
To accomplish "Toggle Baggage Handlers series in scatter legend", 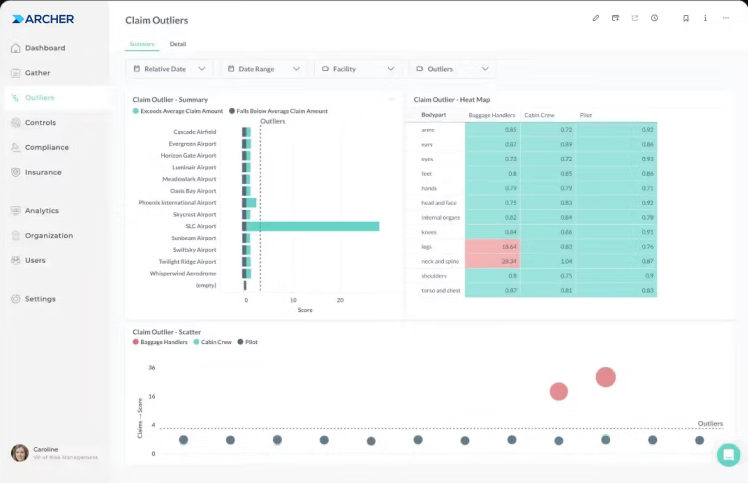I will coord(160,342).
